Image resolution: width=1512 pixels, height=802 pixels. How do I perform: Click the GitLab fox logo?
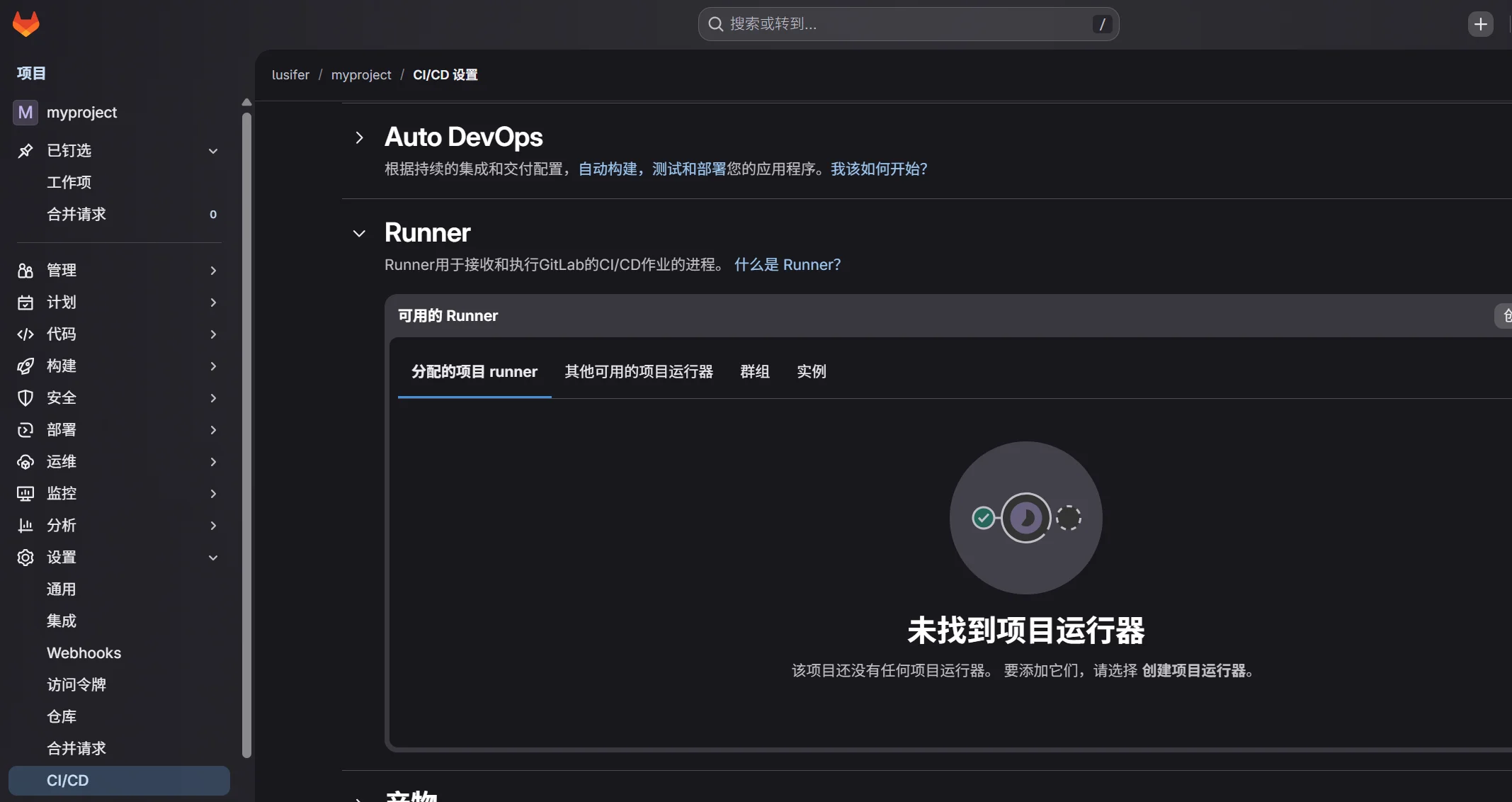(x=26, y=24)
